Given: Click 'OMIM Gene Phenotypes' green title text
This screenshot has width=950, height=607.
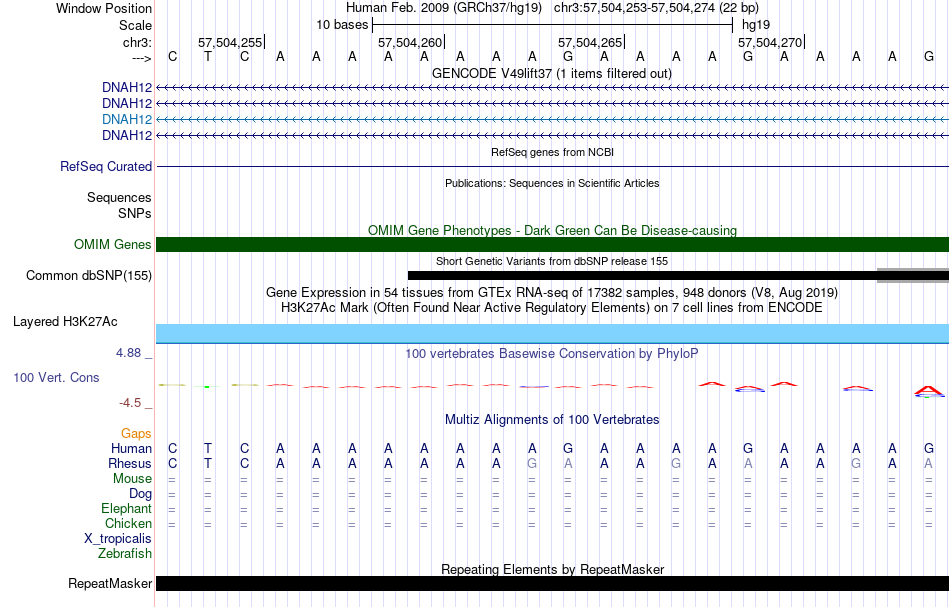Looking at the screenshot, I should pos(552,230).
